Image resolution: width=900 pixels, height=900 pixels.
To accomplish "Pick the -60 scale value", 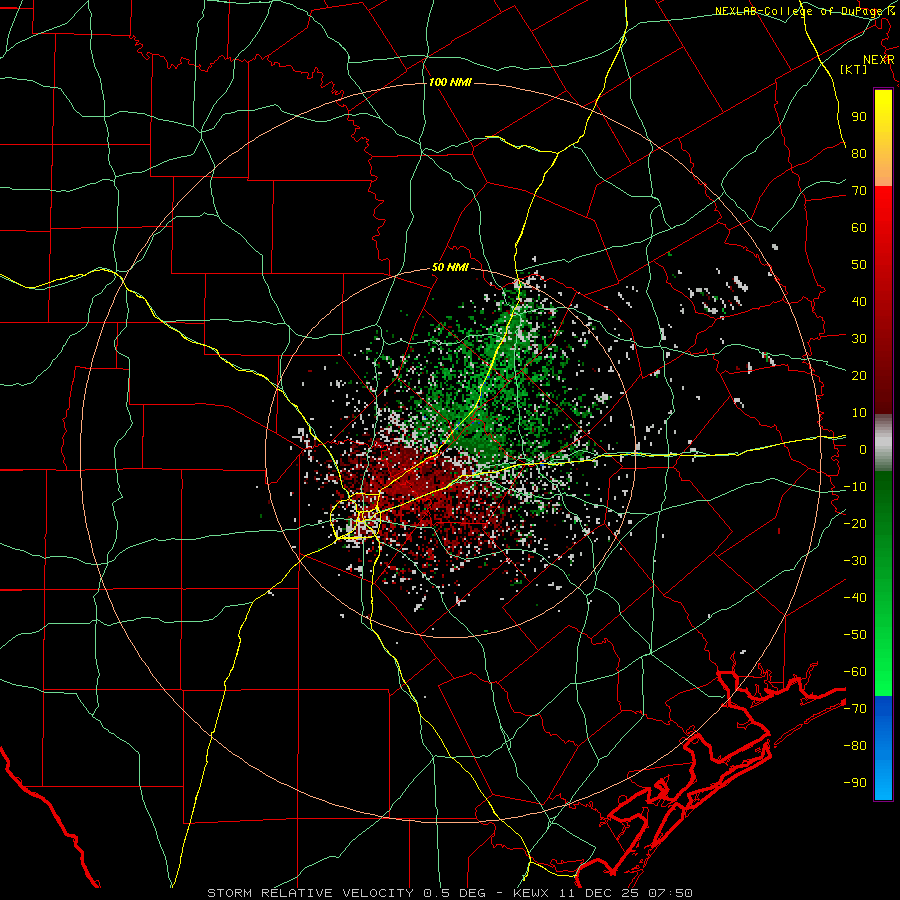I will coord(855,672).
